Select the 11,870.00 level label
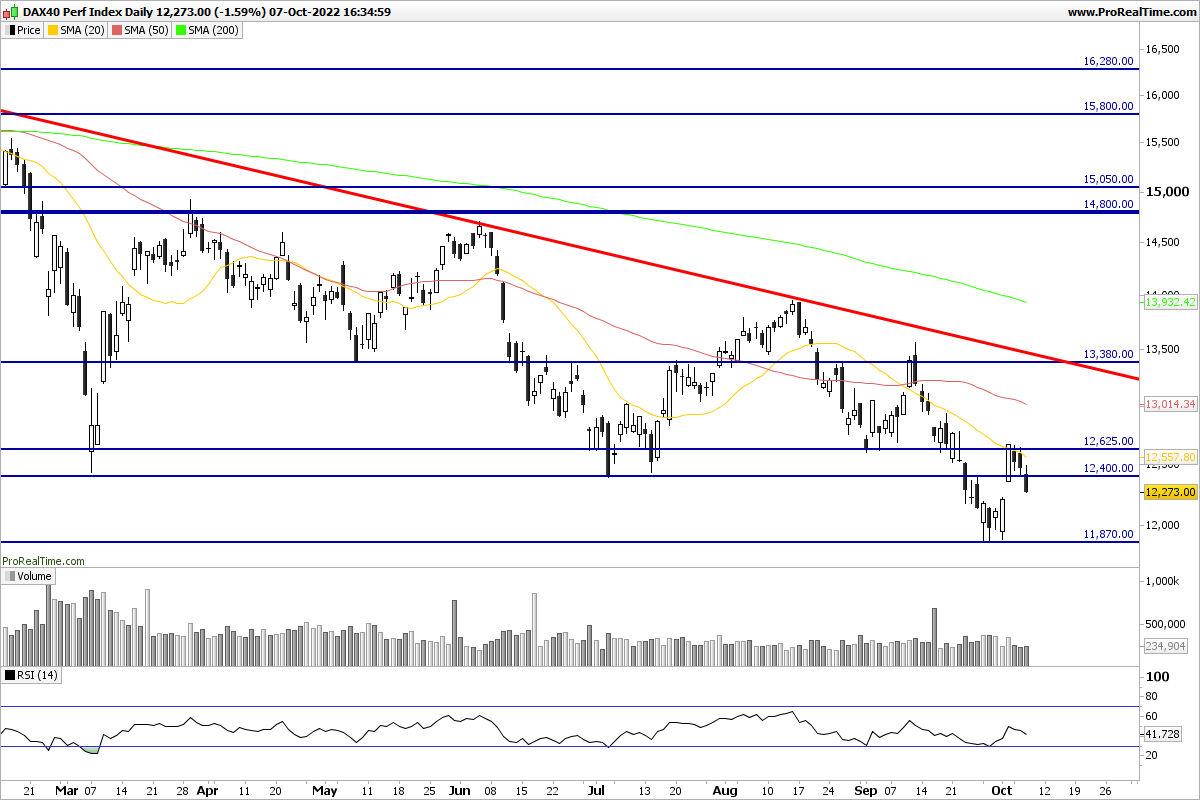Screen dimensions: 1200x800 coord(1109,535)
